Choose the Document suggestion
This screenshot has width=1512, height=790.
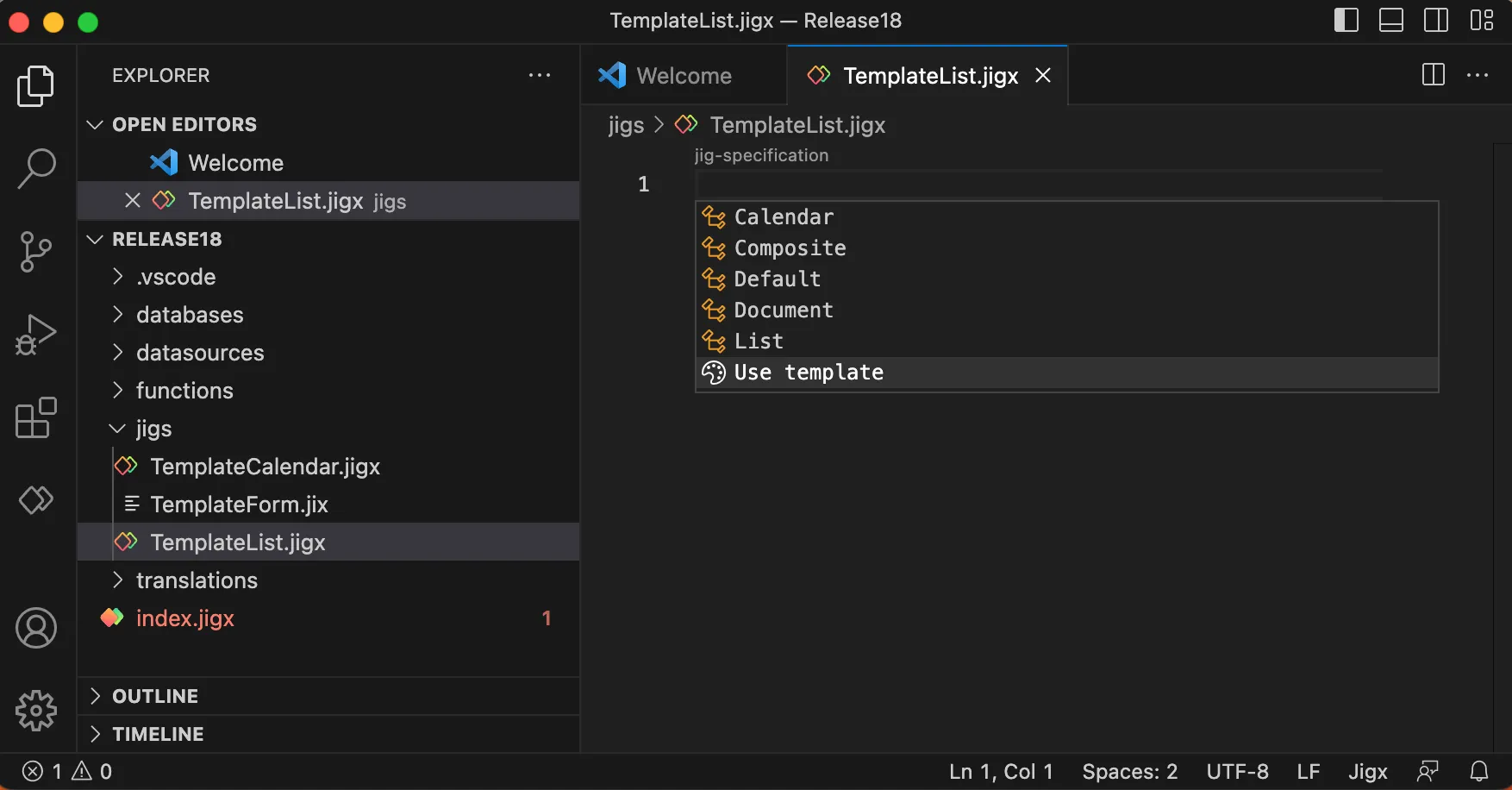(1067, 310)
